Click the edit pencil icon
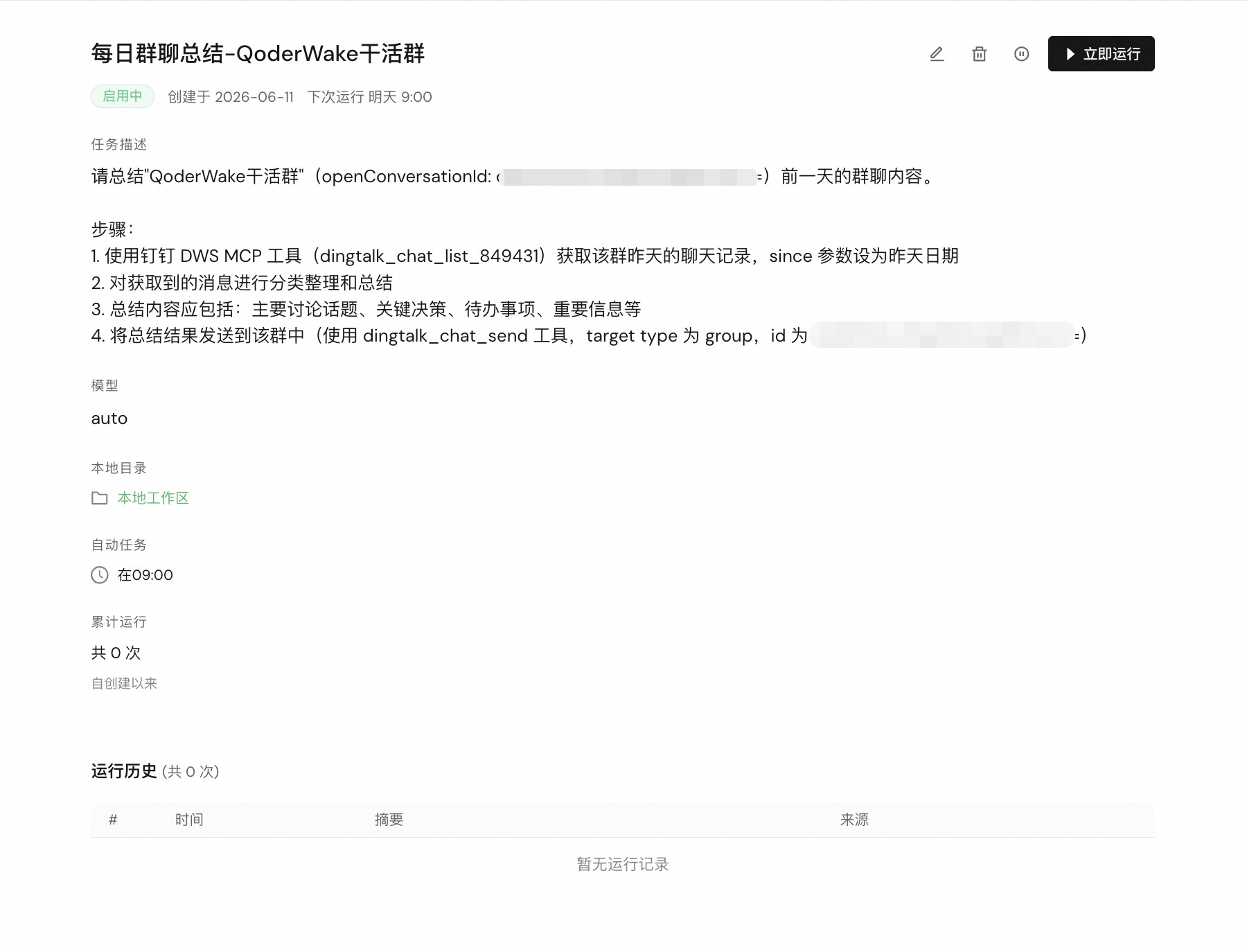The width and height of the screenshot is (1247, 952). click(x=937, y=54)
